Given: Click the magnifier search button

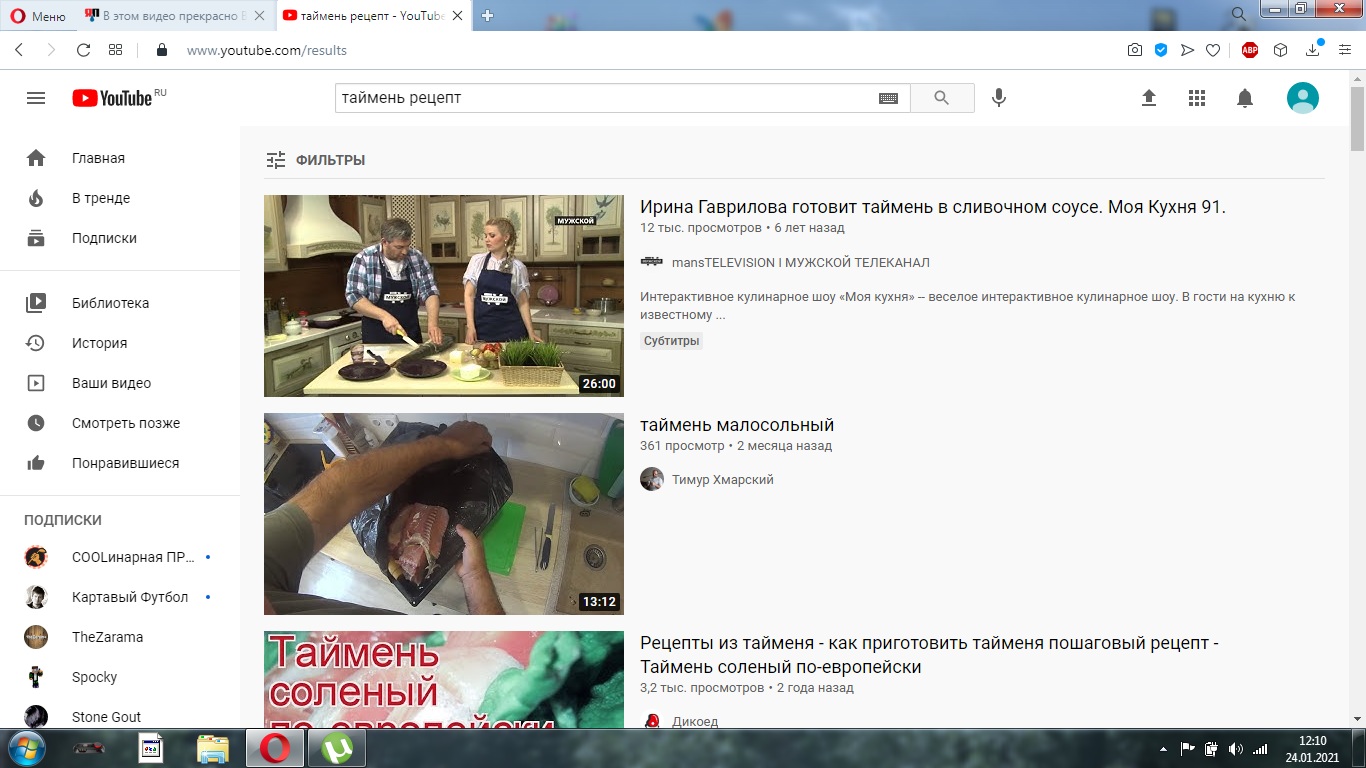Looking at the screenshot, I should pos(942,98).
